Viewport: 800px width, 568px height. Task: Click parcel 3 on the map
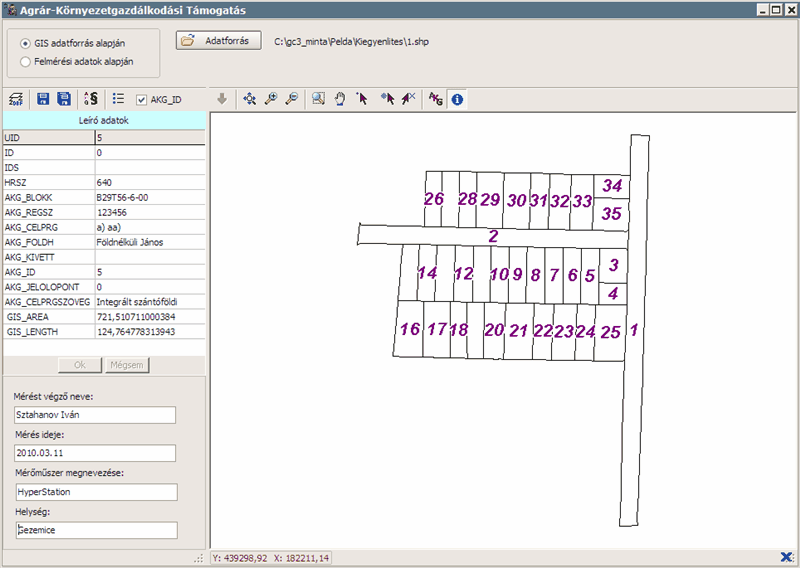tap(613, 265)
